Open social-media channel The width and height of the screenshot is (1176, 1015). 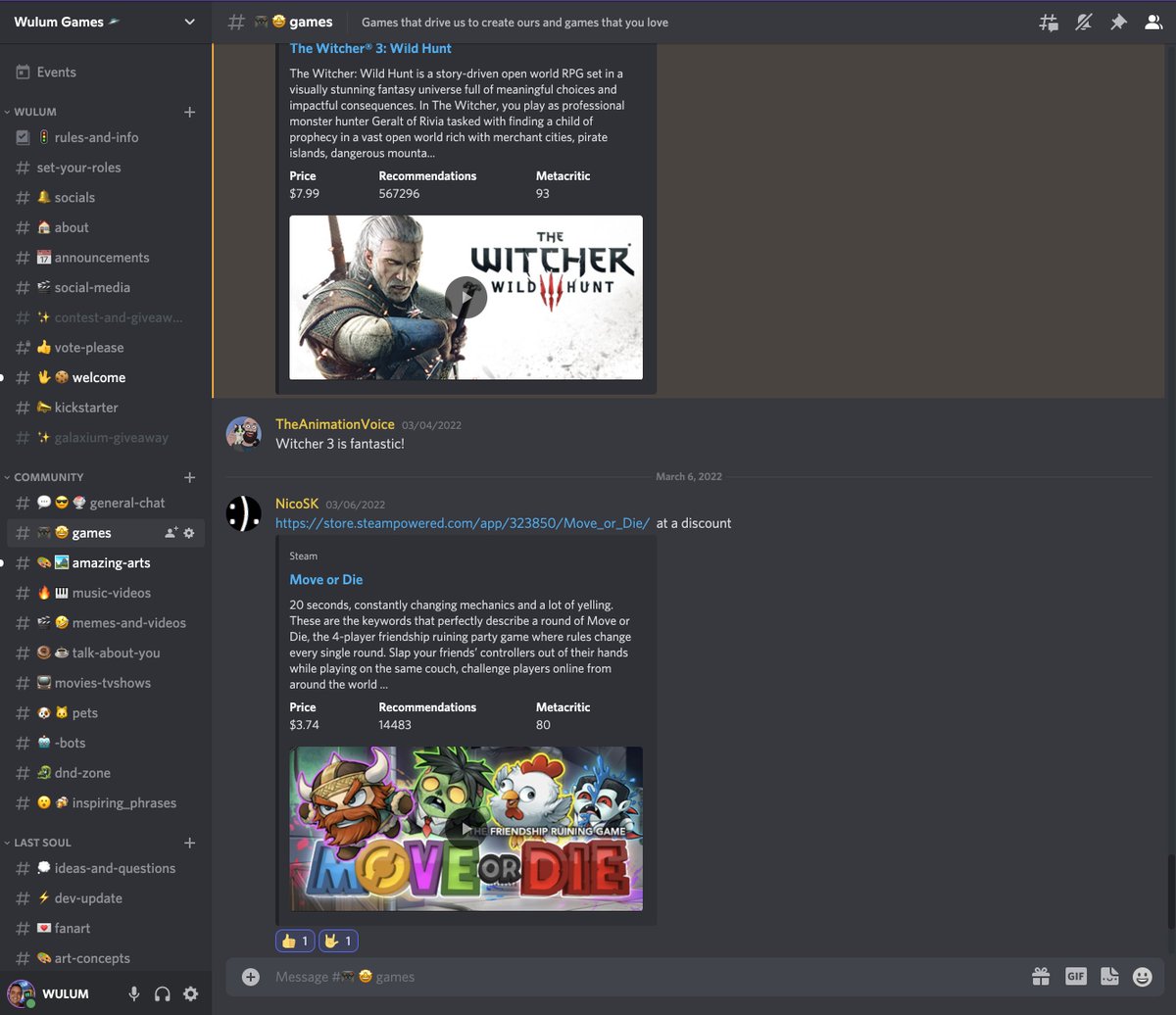click(106, 287)
